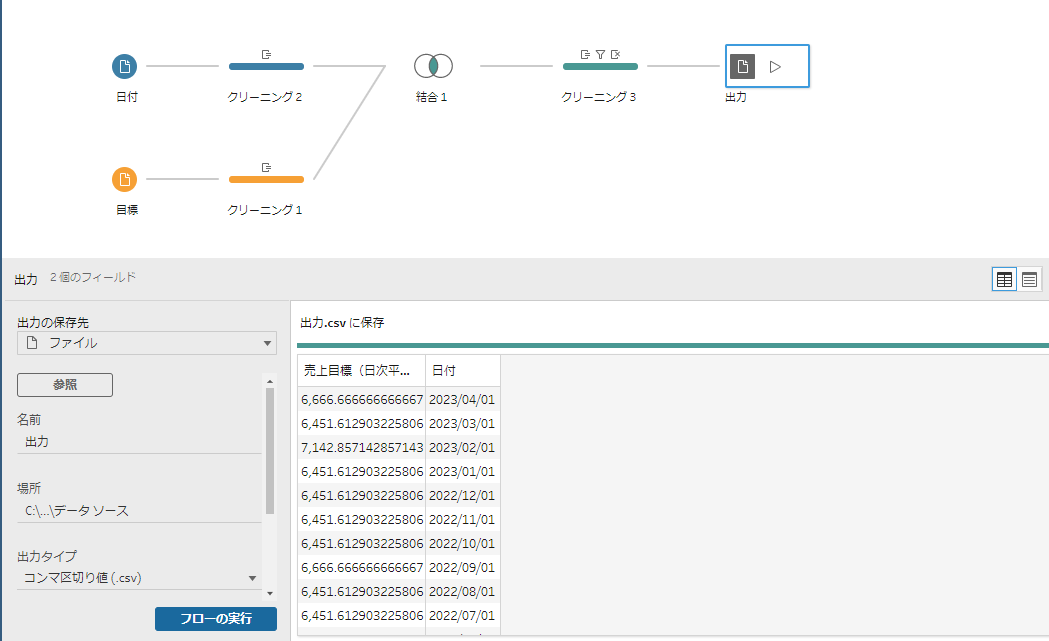1049x641 pixels.
Task: Click the フローの実行 button
Action: pos(215,619)
